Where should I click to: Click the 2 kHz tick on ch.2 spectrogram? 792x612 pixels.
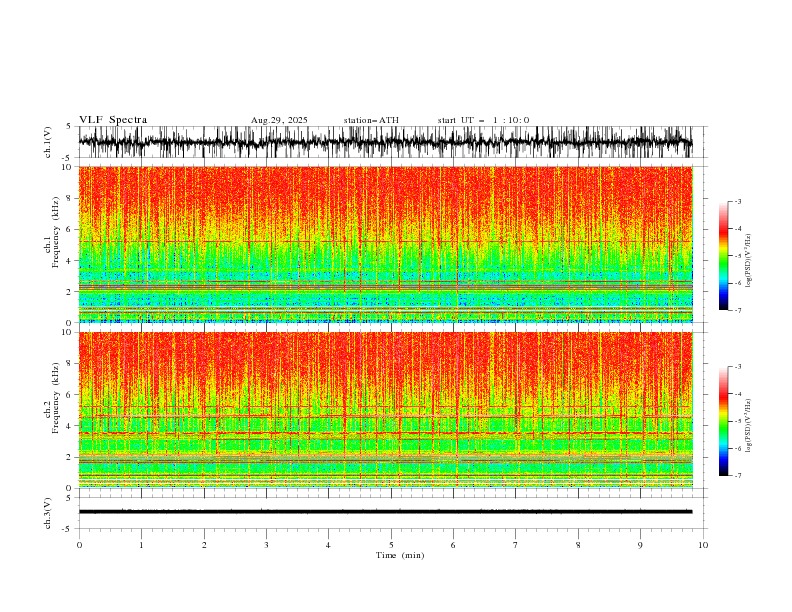tap(69, 457)
